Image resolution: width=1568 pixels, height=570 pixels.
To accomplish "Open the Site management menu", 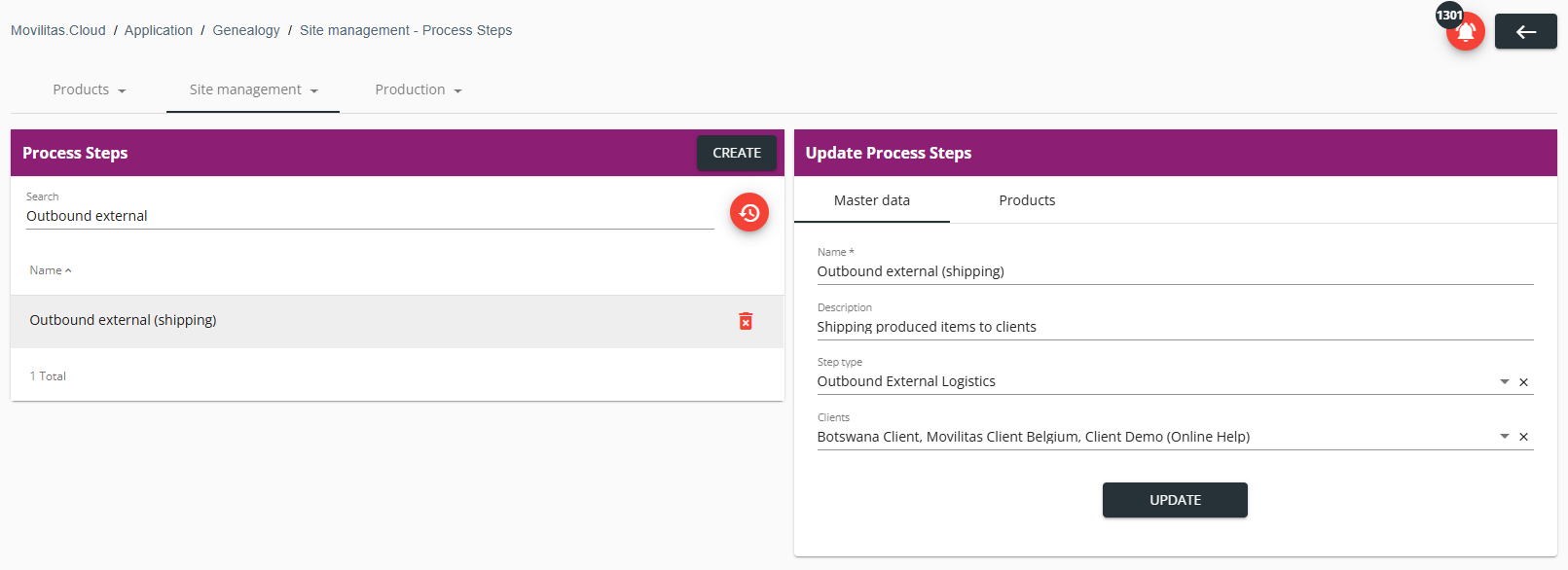I will [x=253, y=89].
